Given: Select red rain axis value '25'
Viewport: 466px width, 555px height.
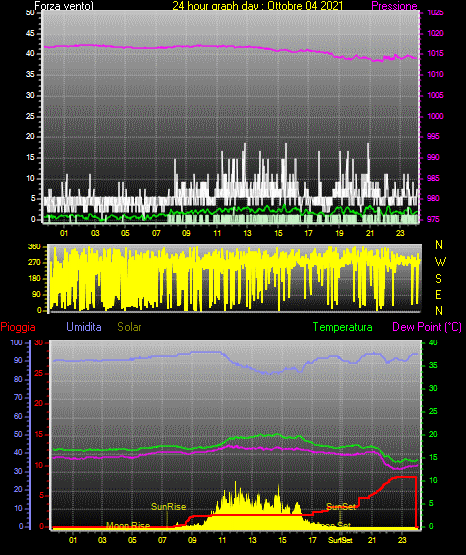Looking at the screenshot, I should [39, 373].
